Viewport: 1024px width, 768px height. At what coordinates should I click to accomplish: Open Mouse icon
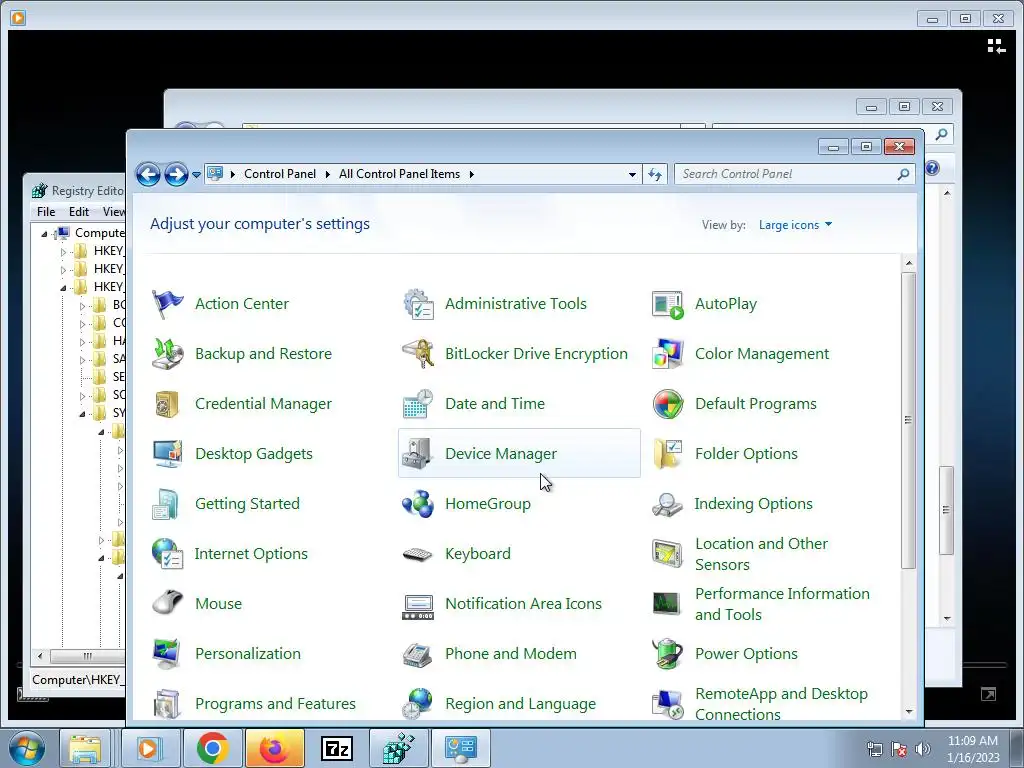click(167, 603)
